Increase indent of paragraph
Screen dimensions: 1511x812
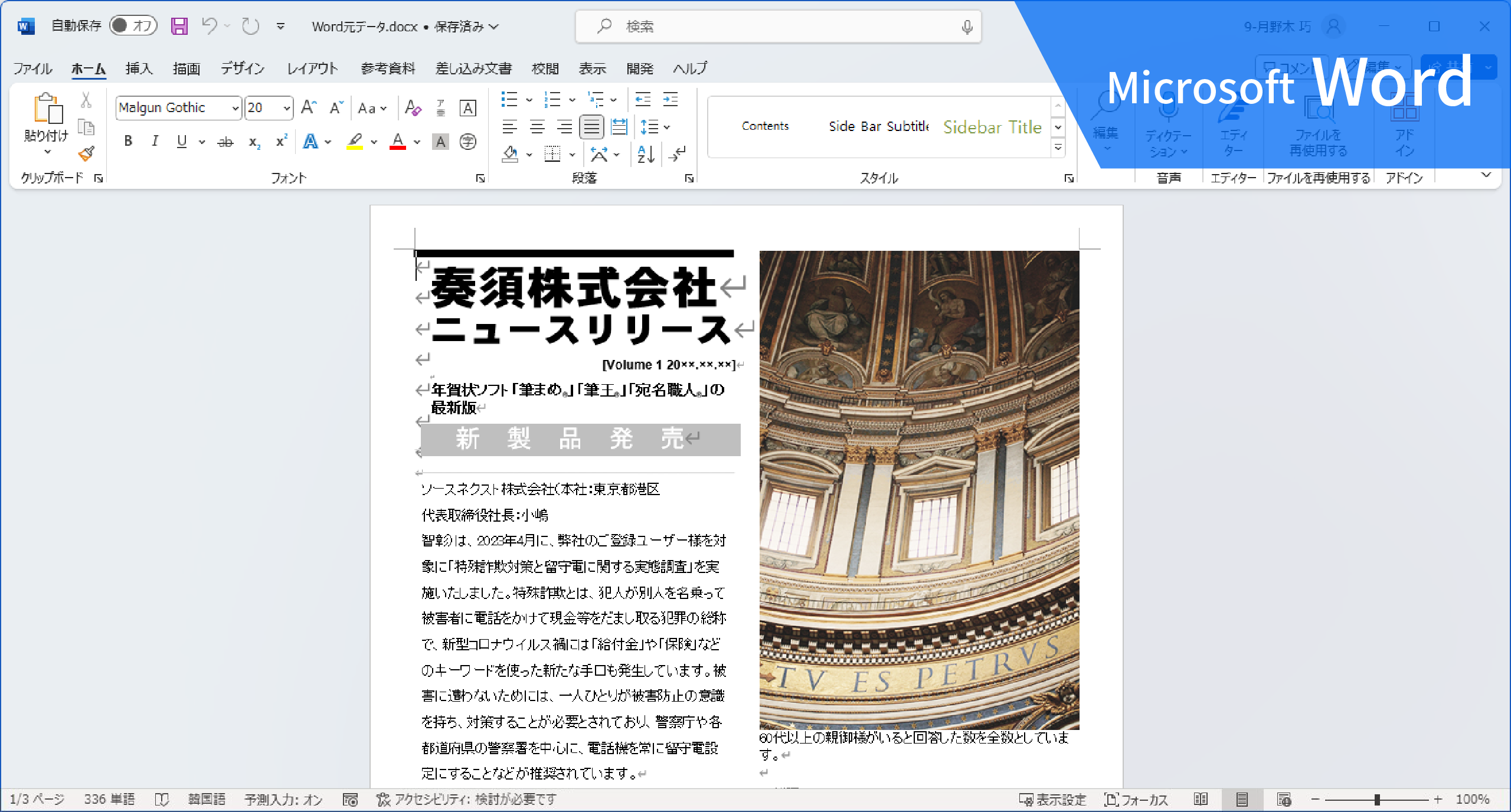pos(671,100)
